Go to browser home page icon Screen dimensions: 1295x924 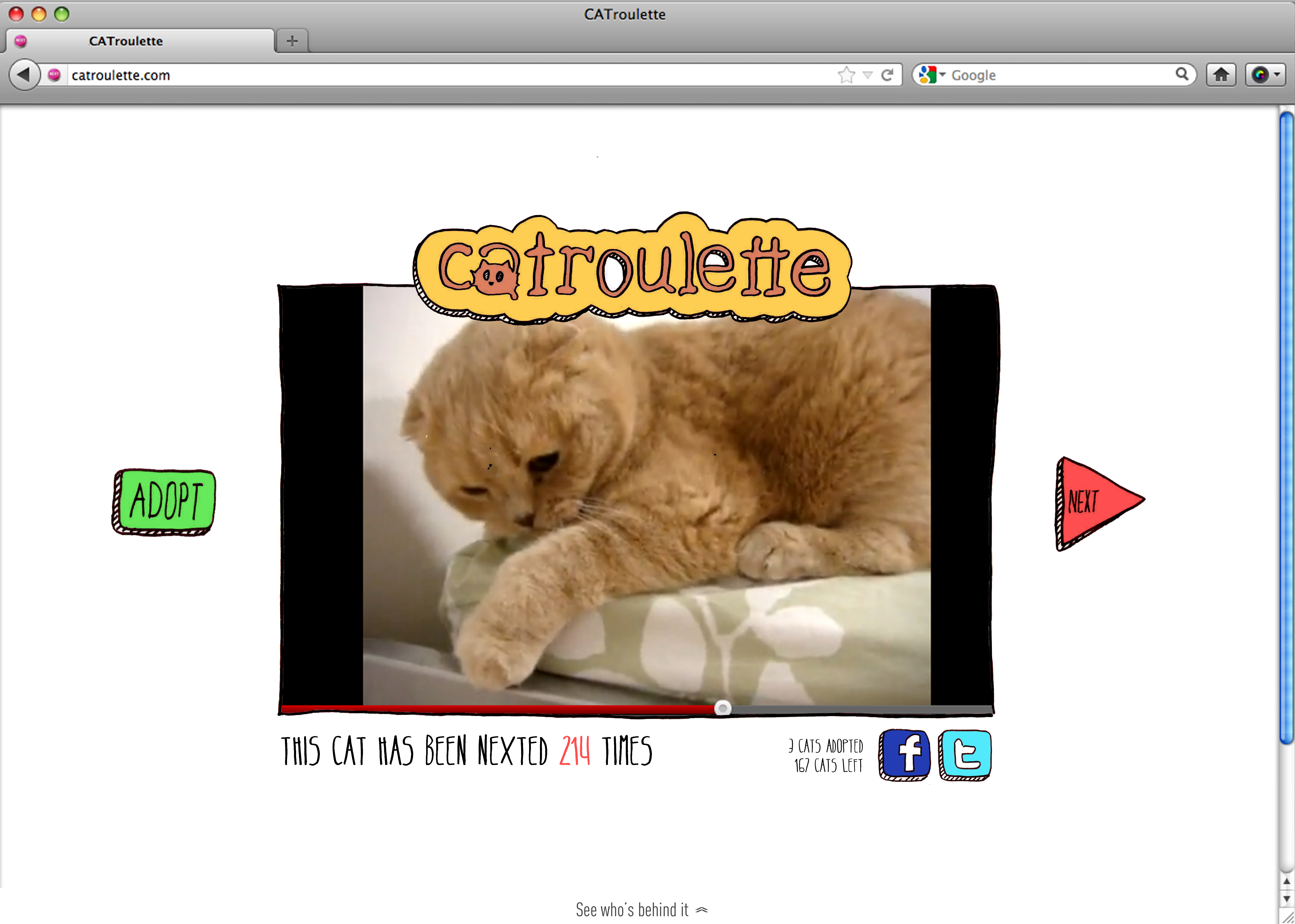[1221, 74]
